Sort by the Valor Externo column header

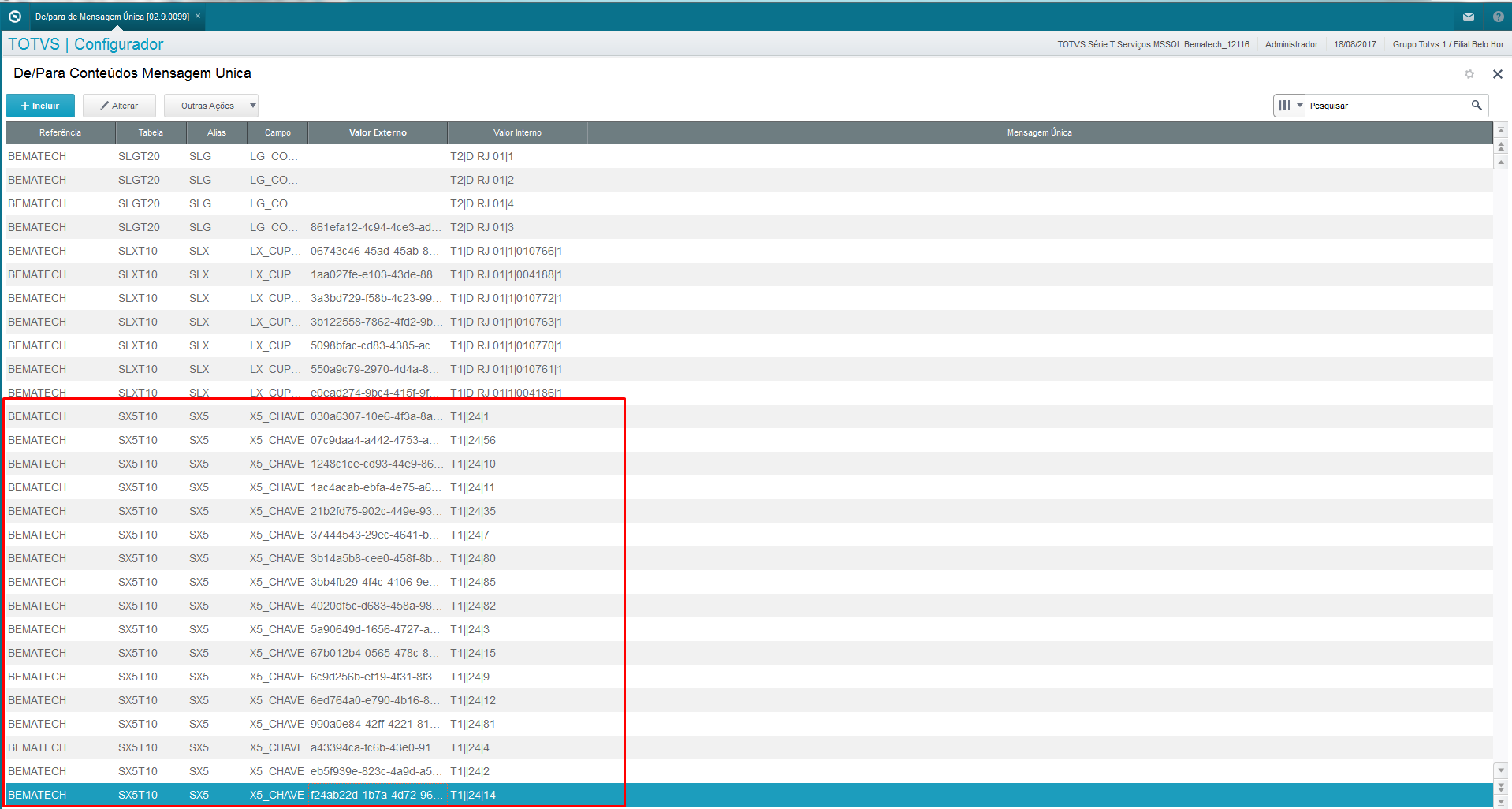point(378,132)
